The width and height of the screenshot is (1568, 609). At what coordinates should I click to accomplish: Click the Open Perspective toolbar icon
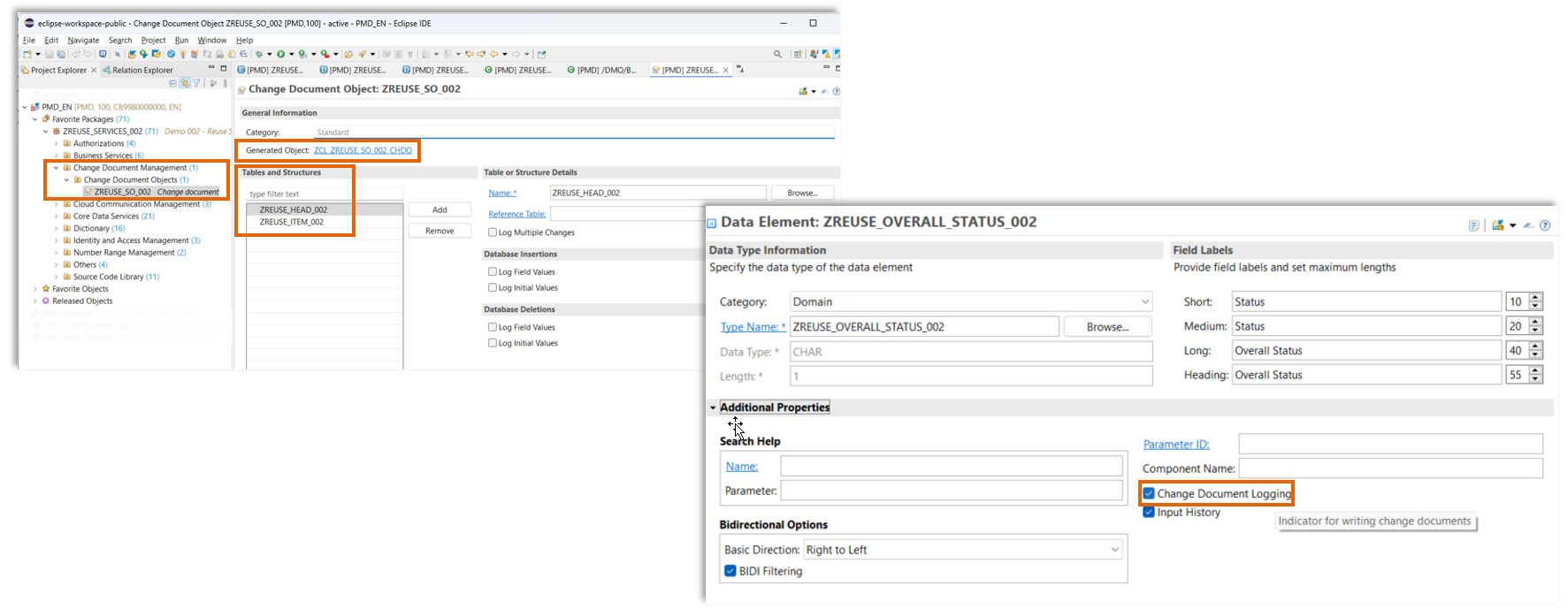click(798, 54)
